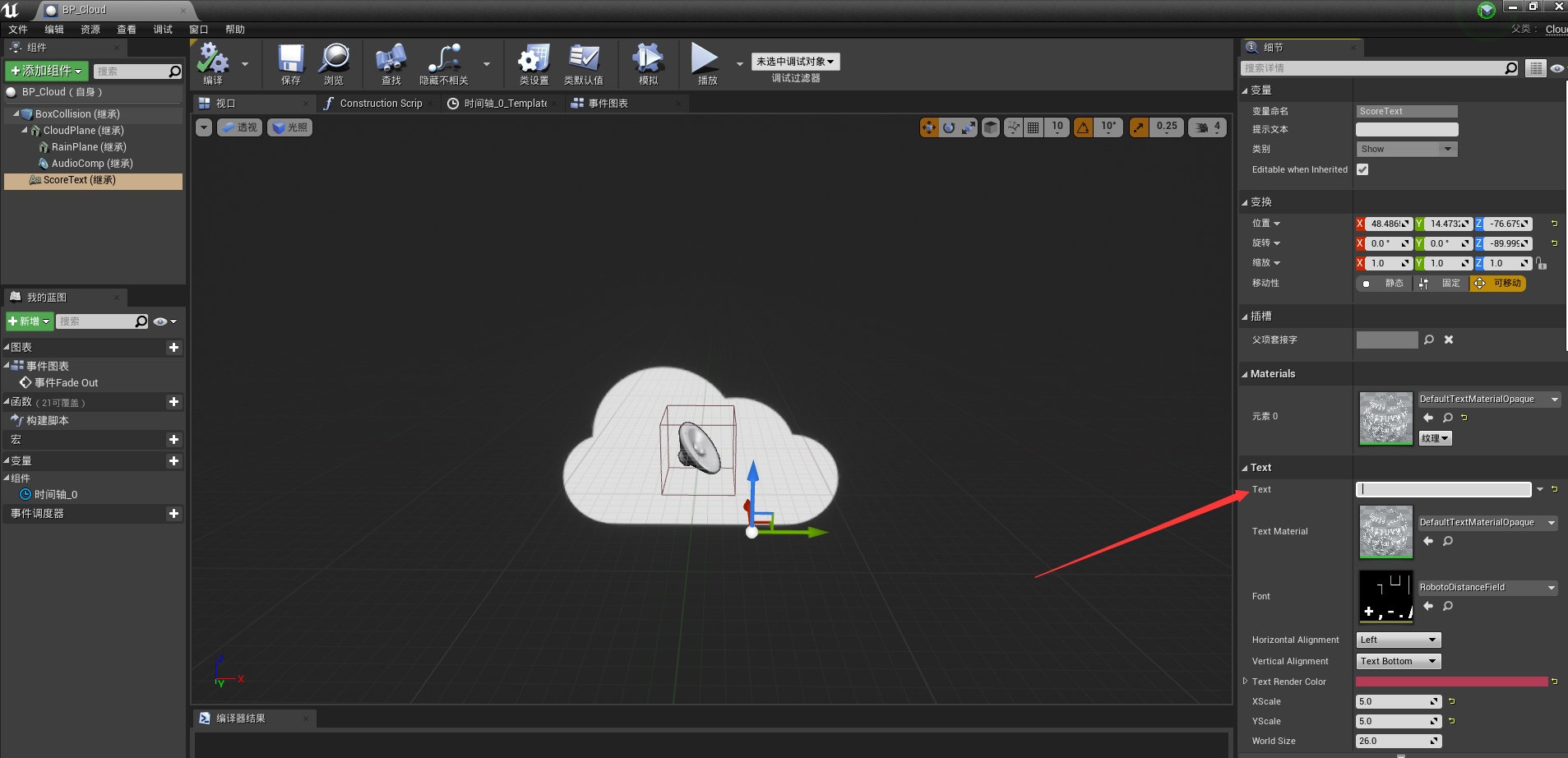This screenshot has width=1568, height=758.
Task: Open Class Settings (类设置) icon
Action: (534, 60)
